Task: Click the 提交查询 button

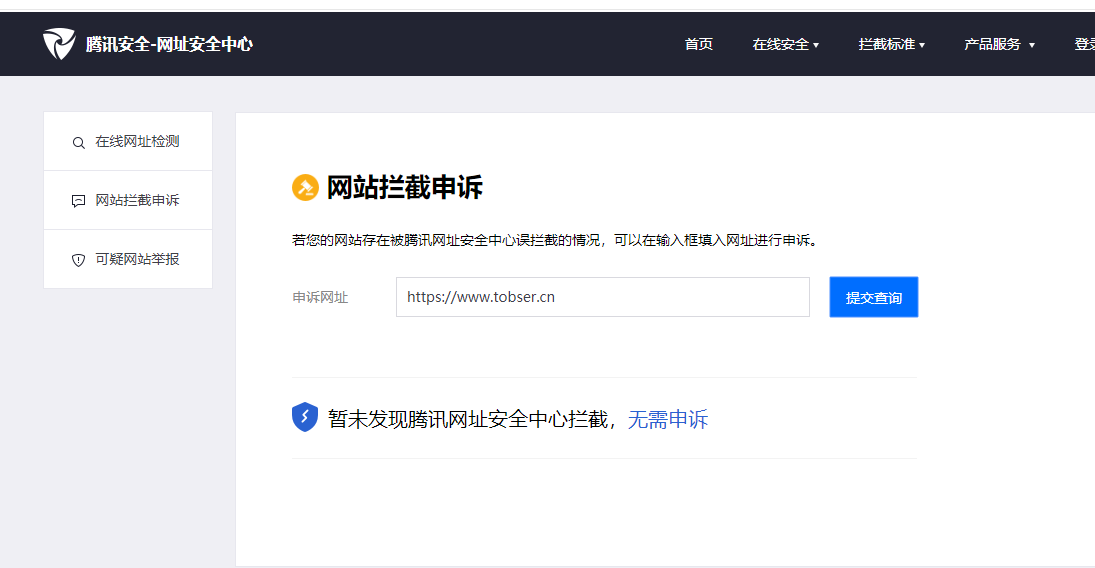Action: coord(874,297)
